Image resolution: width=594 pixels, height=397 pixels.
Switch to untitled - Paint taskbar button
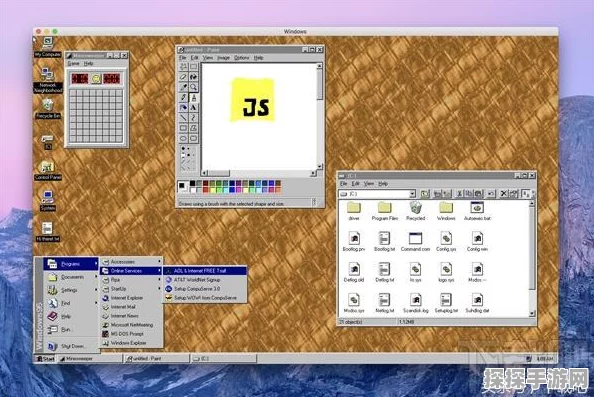pos(156,358)
